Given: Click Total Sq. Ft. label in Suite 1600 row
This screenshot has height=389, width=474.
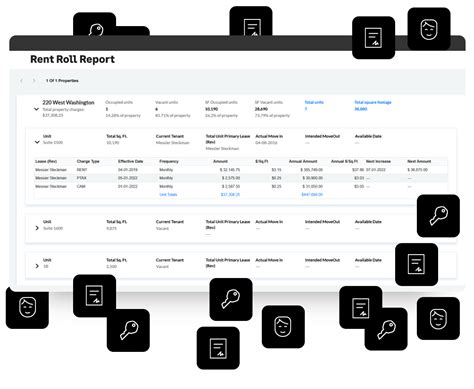Looking at the screenshot, I should (x=117, y=222).
